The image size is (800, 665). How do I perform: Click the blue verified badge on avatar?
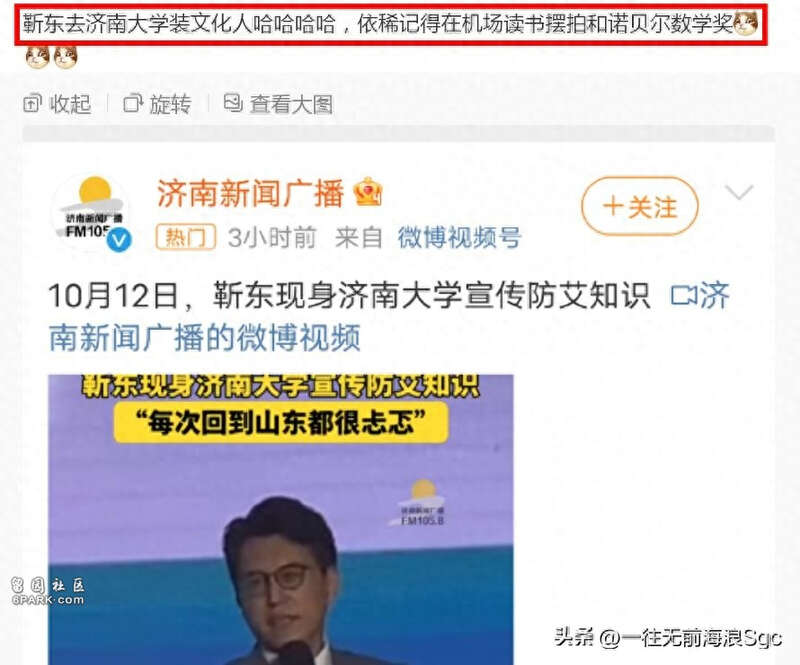[x=119, y=239]
